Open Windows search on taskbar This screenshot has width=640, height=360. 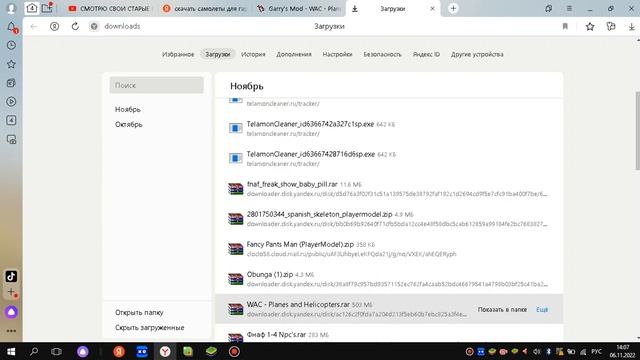coord(34,351)
